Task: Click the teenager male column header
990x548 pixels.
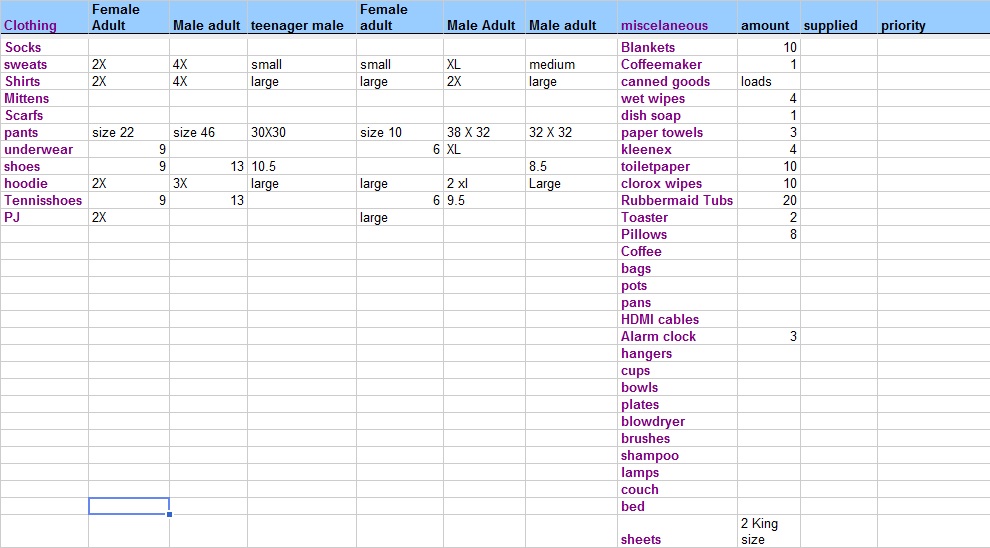Action: [x=297, y=26]
